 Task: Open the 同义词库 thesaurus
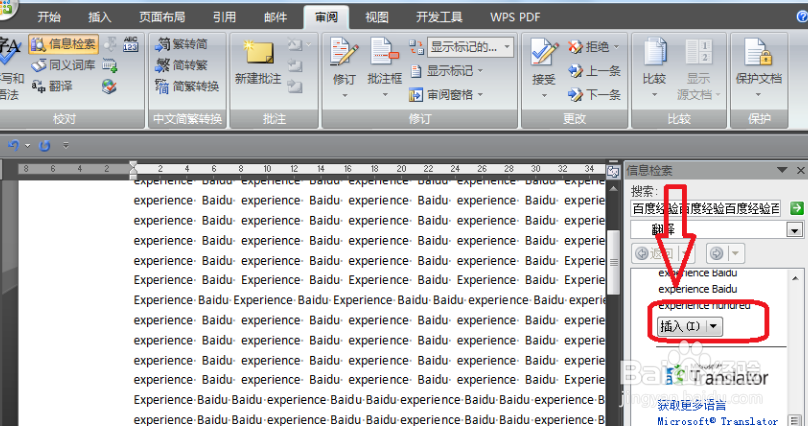click(x=63, y=65)
